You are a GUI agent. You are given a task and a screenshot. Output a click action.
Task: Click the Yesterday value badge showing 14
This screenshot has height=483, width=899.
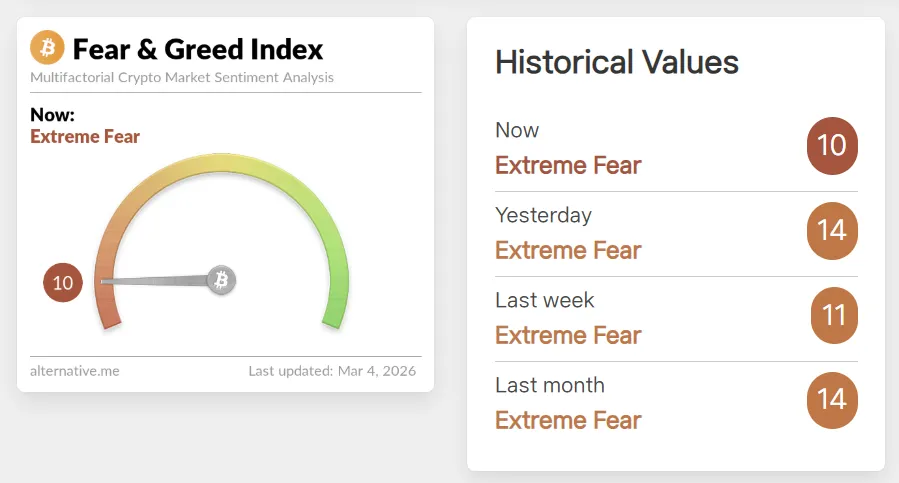click(x=832, y=231)
